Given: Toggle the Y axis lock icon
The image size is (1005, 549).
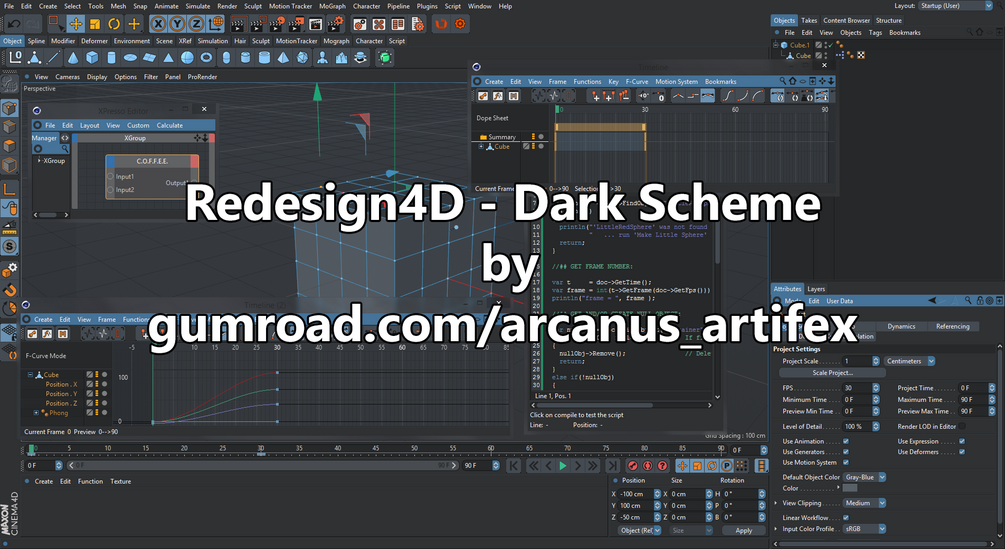Looking at the screenshot, I should tap(178, 24).
